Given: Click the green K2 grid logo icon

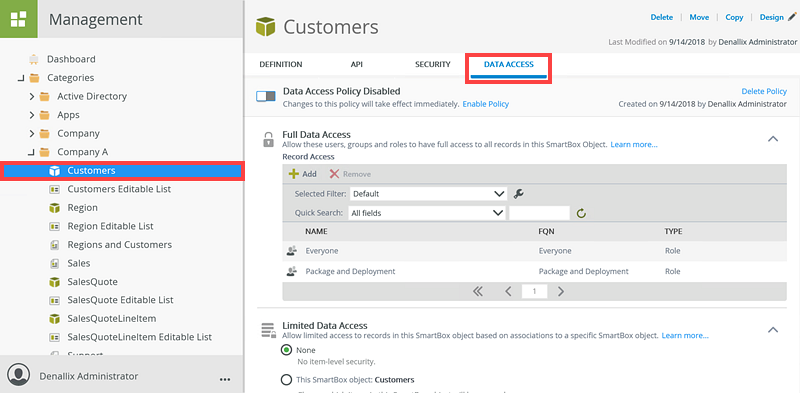Looking at the screenshot, I should 19,19.
